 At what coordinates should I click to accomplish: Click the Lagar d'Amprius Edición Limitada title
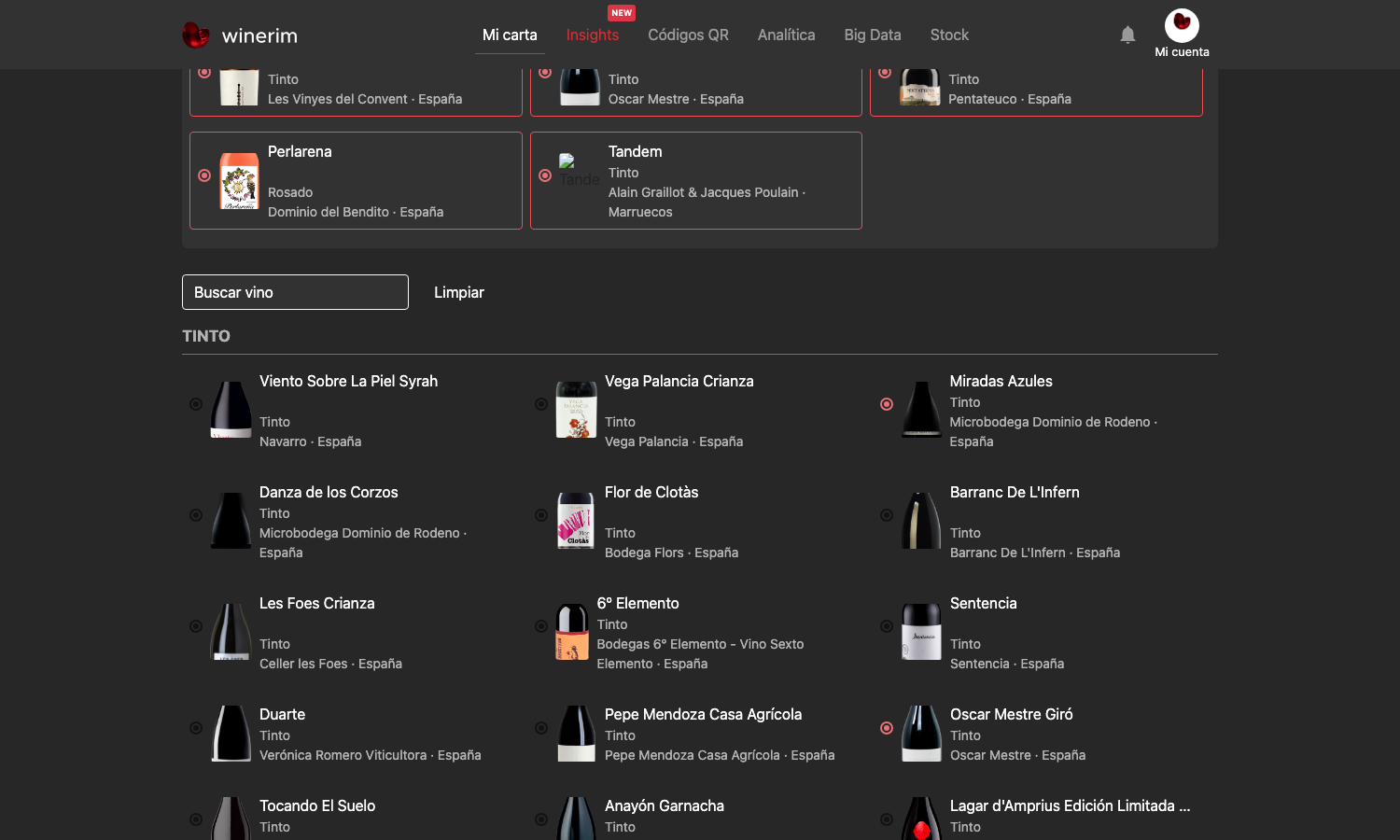pos(1071,805)
